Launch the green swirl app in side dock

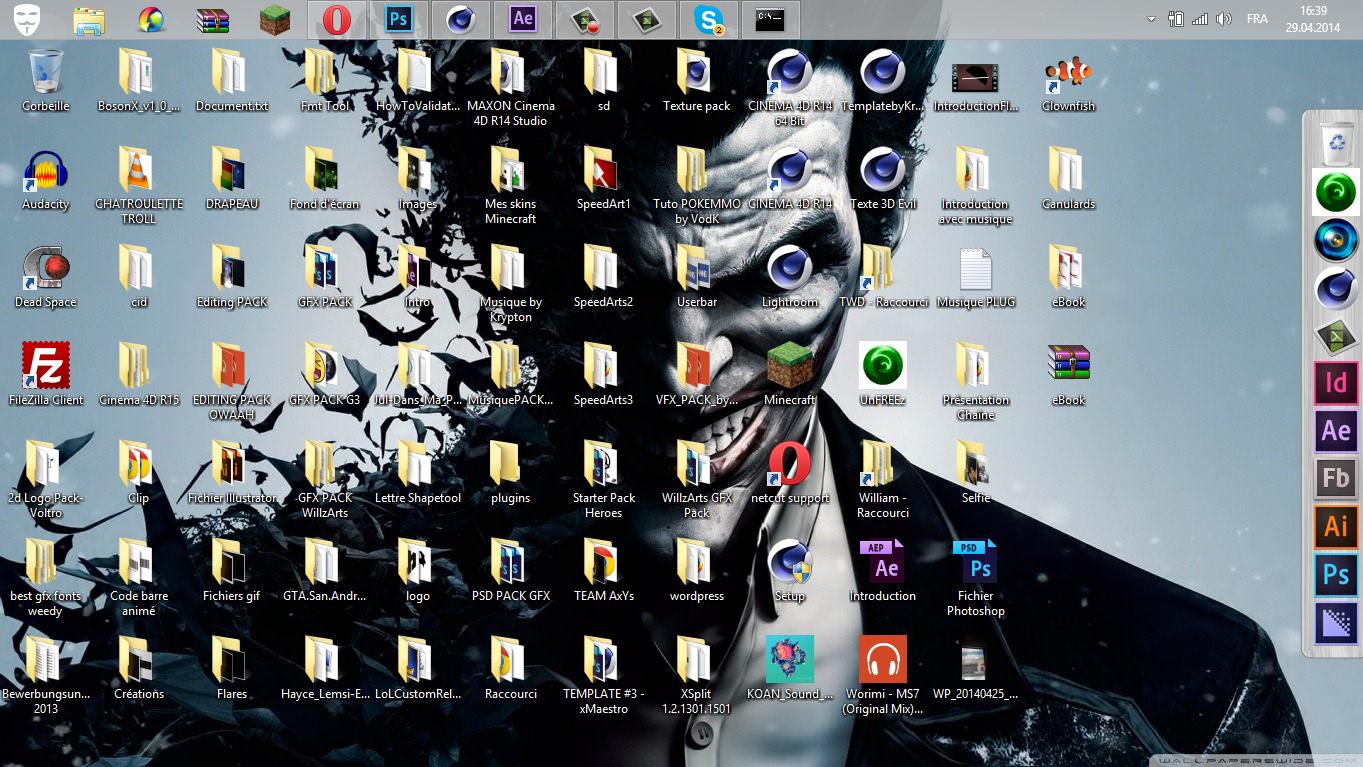pyautogui.click(x=1336, y=191)
